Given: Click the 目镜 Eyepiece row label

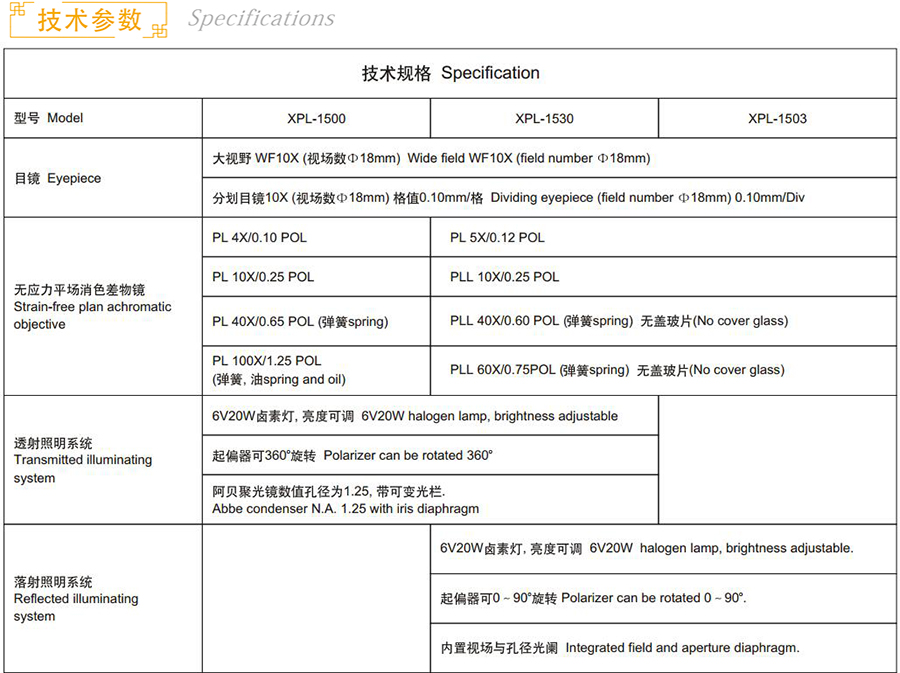Looking at the screenshot, I should [57, 178].
